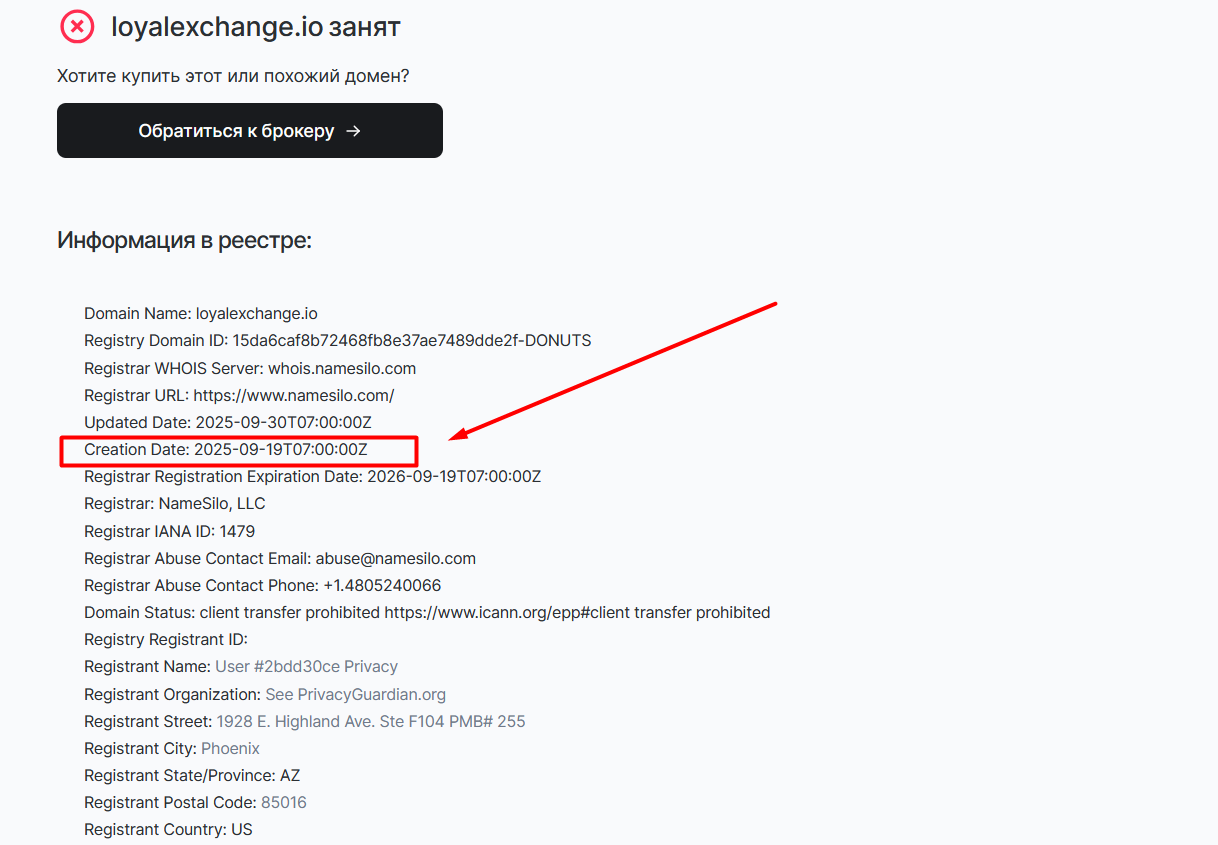
Task: Click the registrant city "Phoenix"
Action: click(230, 748)
